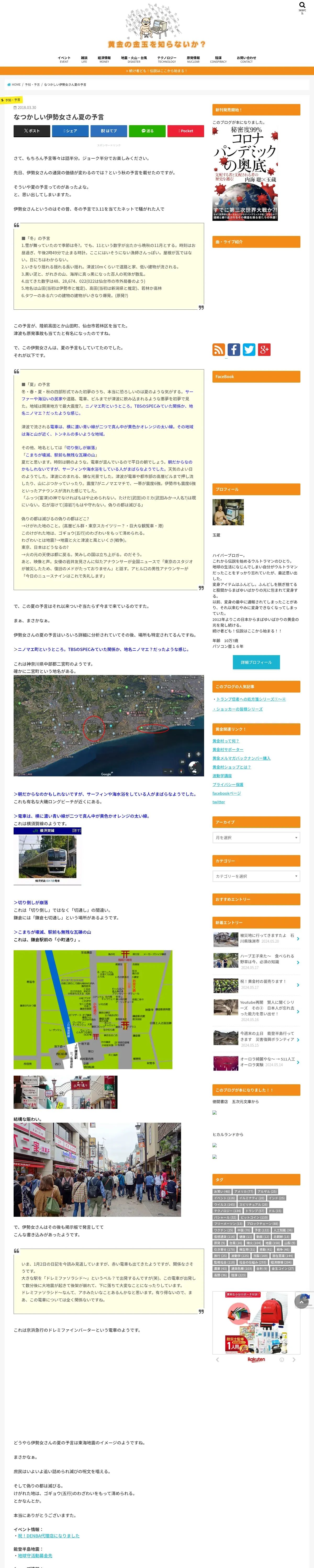Click chevron beside 今週末の土日 entry

click(x=298, y=1040)
